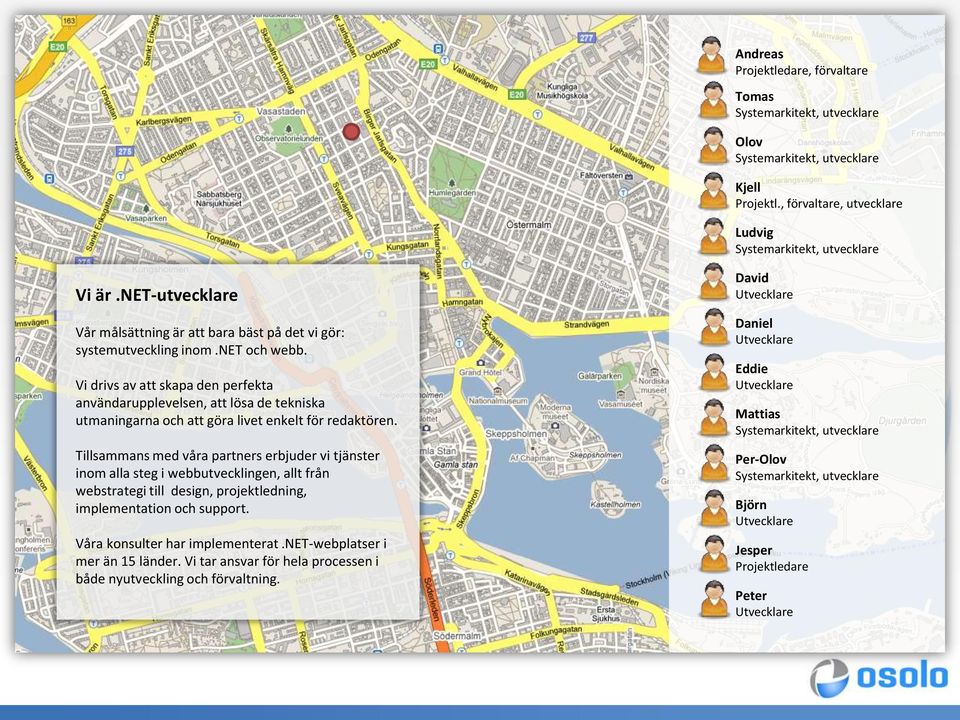
Task: Click the avatar icon next to Jesper
Action: tap(713, 554)
